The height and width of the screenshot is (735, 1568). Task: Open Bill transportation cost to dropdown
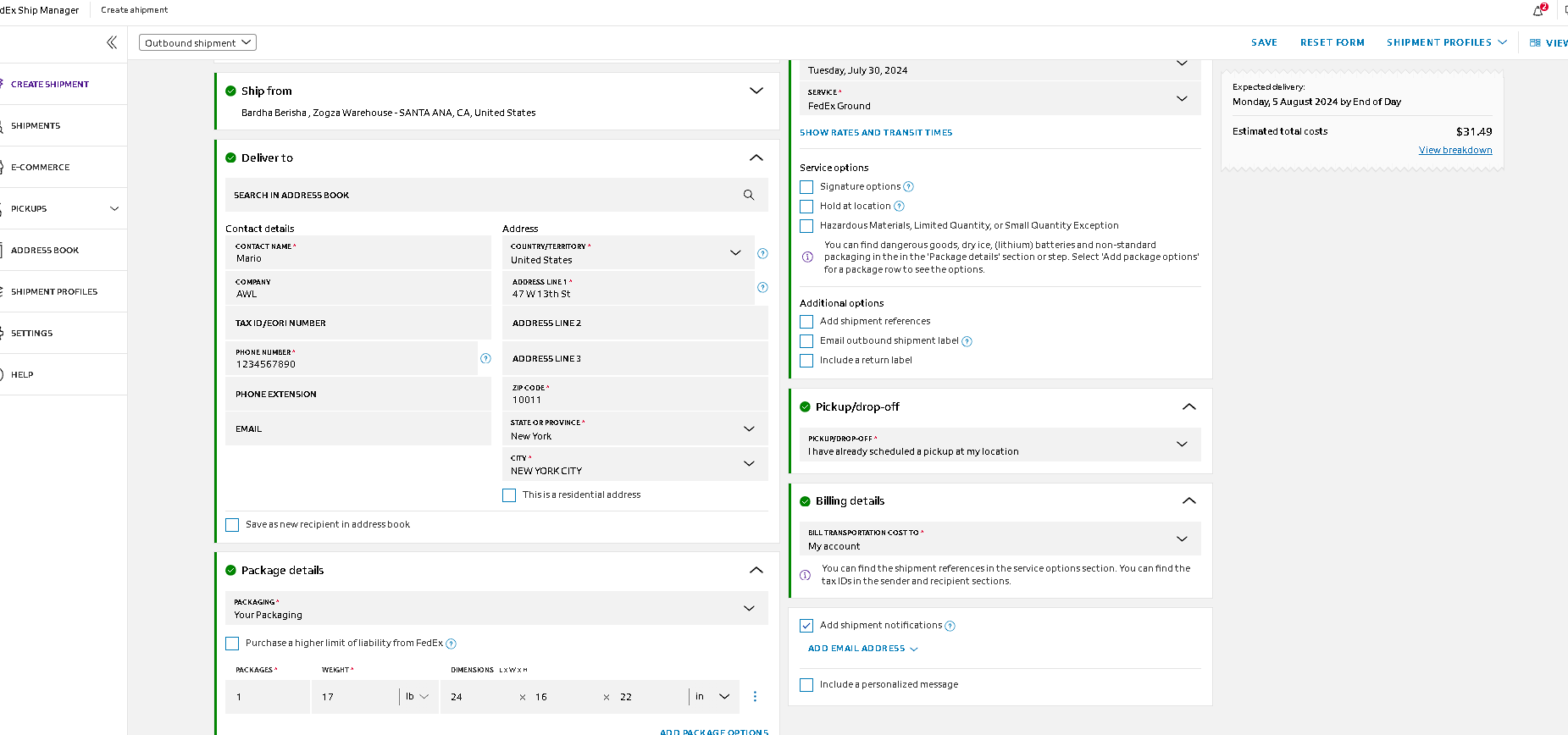[1000, 539]
